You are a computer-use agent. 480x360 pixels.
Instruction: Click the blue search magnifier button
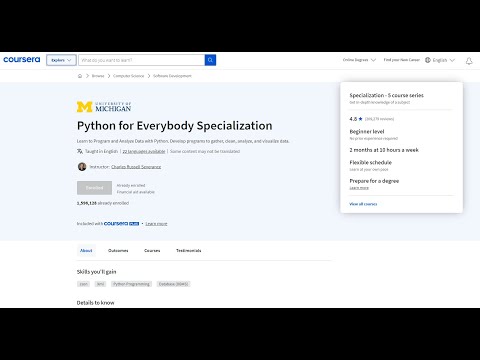click(210, 60)
